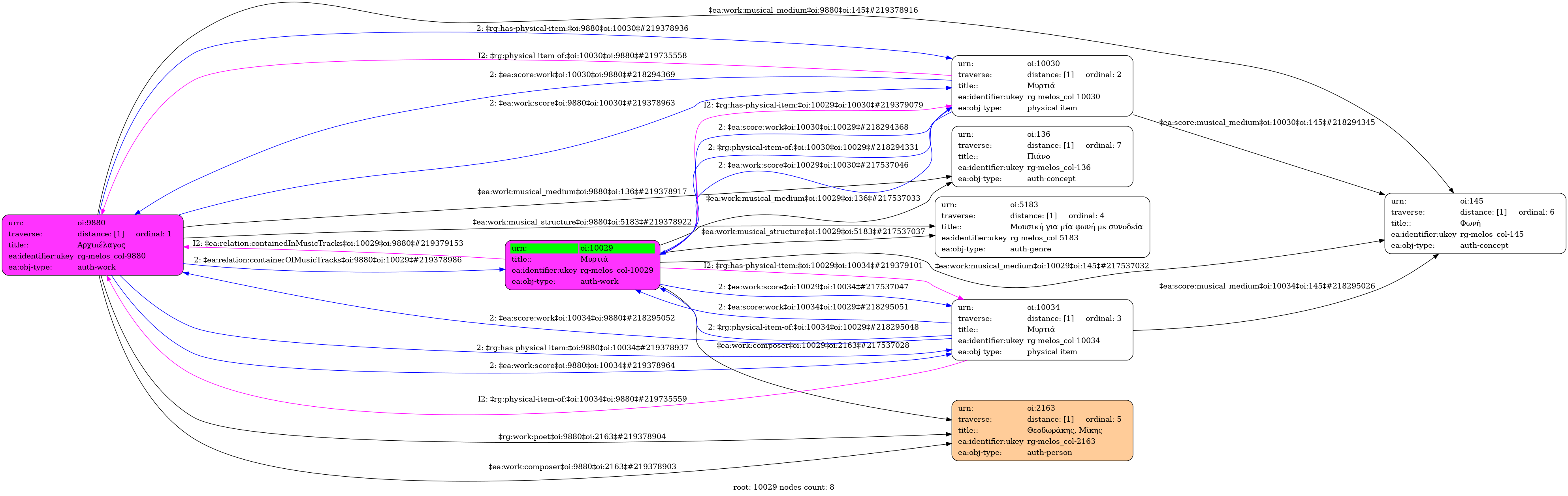Select has-physical-item oi:9880 oi:10030 edge label
The width and height of the screenshot is (1568, 496).
point(582,28)
